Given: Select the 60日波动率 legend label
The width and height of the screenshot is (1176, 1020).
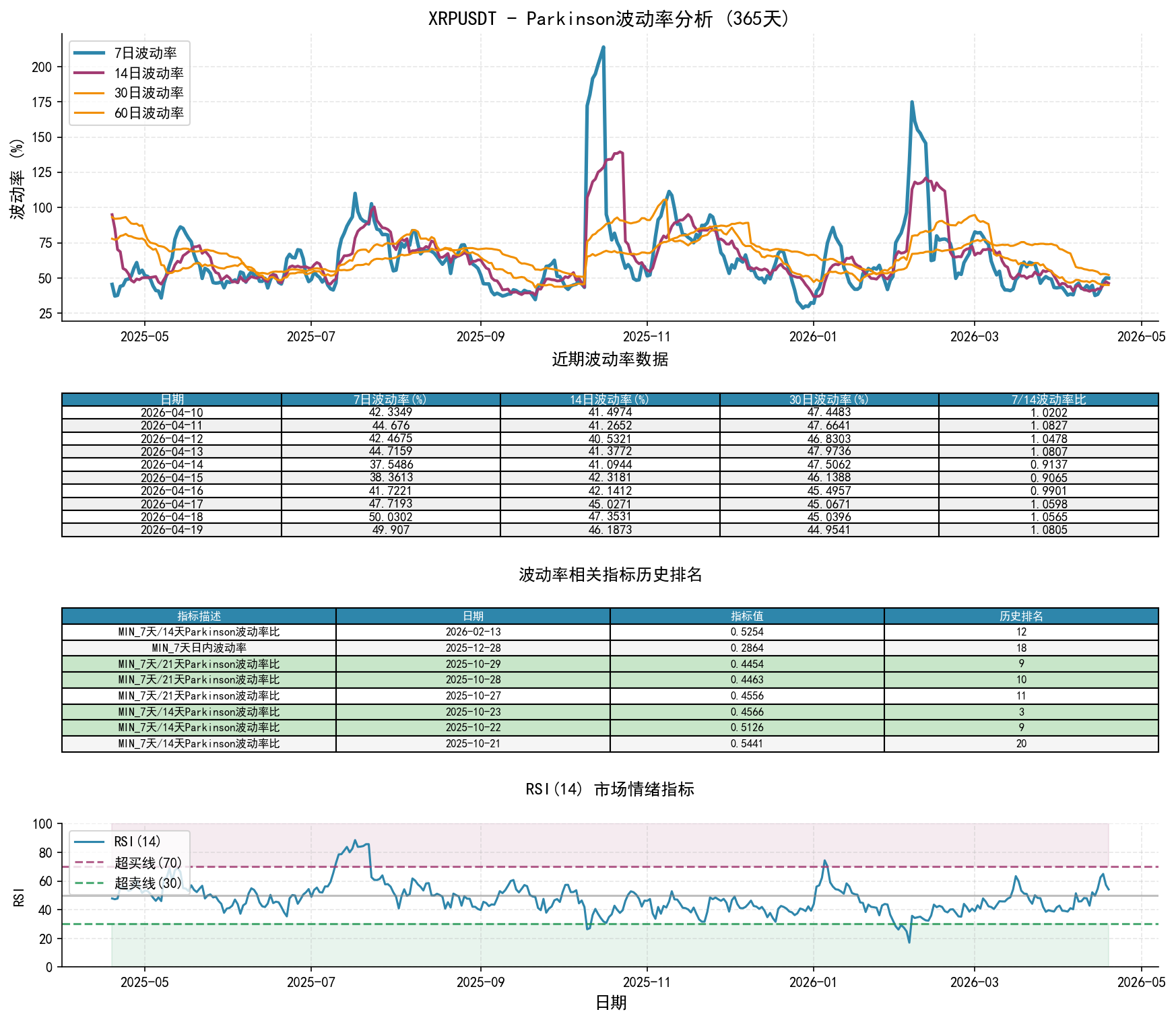Looking at the screenshot, I should coord(149,113).
